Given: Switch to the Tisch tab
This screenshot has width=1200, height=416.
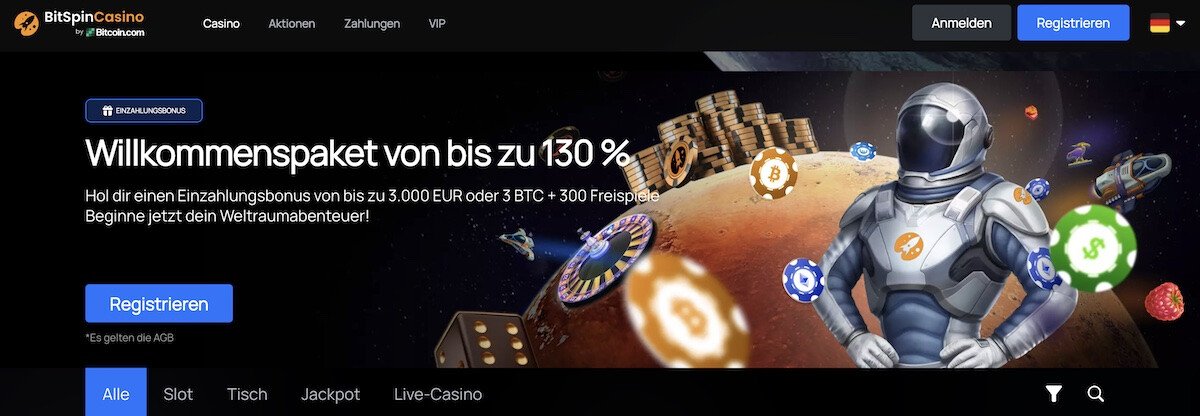Looking at the screenshot, I should 247,394.
